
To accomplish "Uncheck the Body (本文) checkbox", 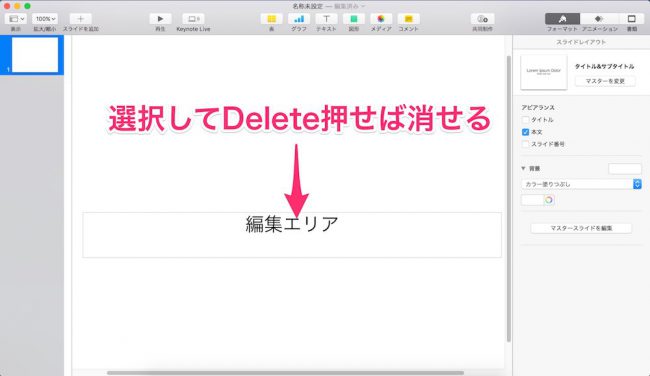I will coord(525,132).
